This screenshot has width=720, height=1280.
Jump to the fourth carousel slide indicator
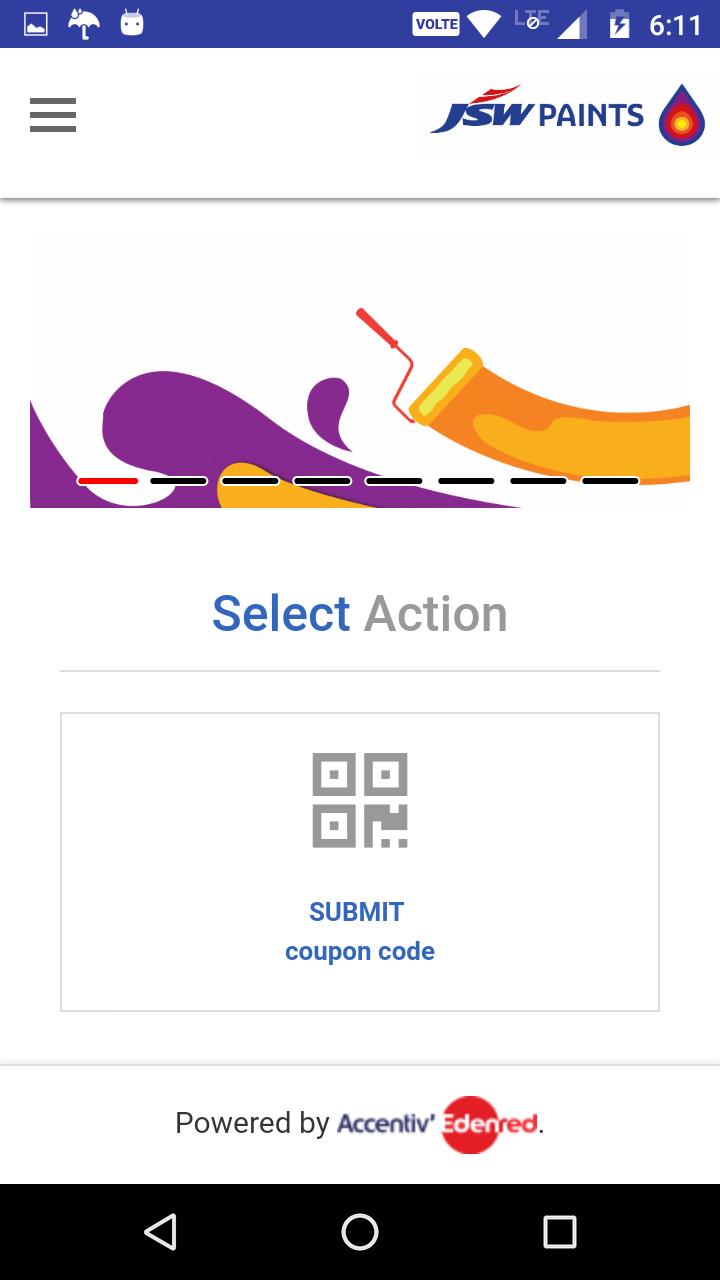pos(322,481)
